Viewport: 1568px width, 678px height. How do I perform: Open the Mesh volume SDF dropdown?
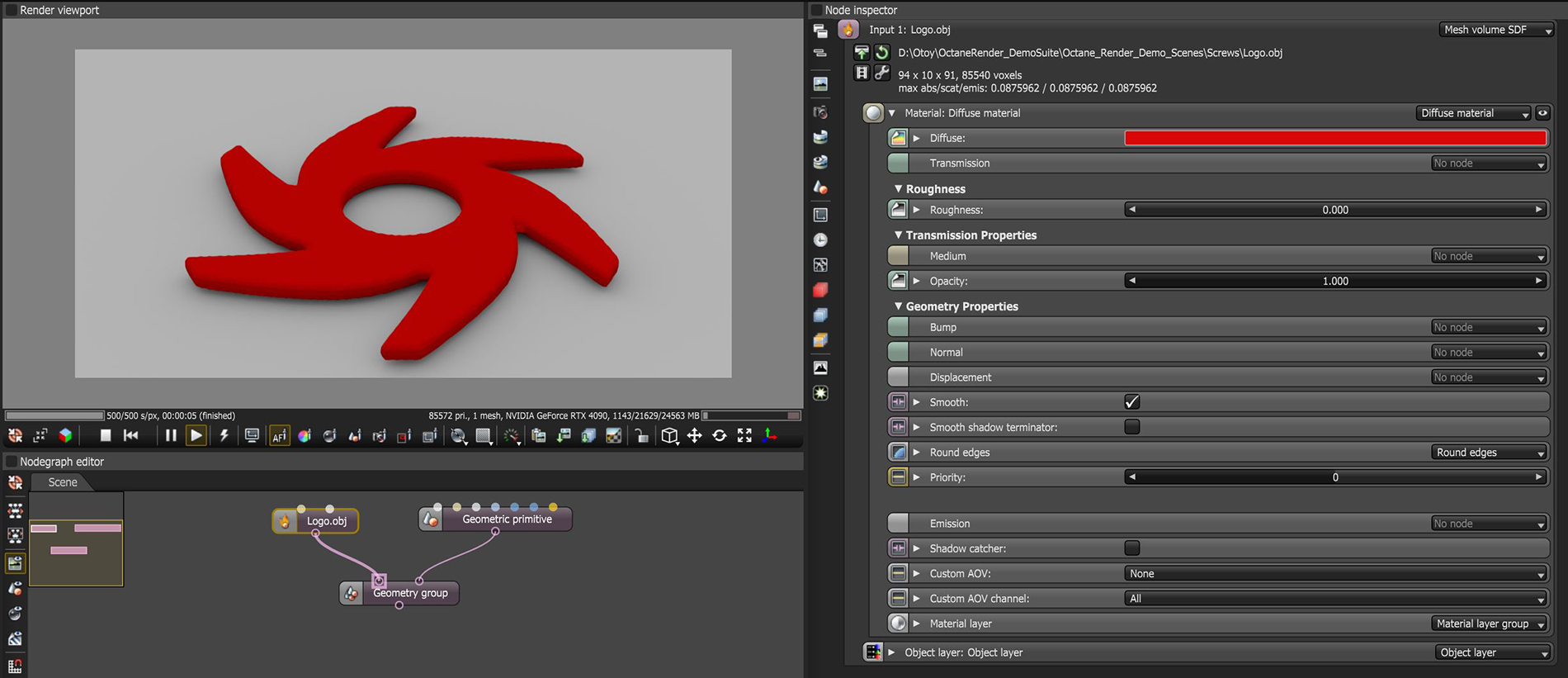click(x=1496, y=30)
